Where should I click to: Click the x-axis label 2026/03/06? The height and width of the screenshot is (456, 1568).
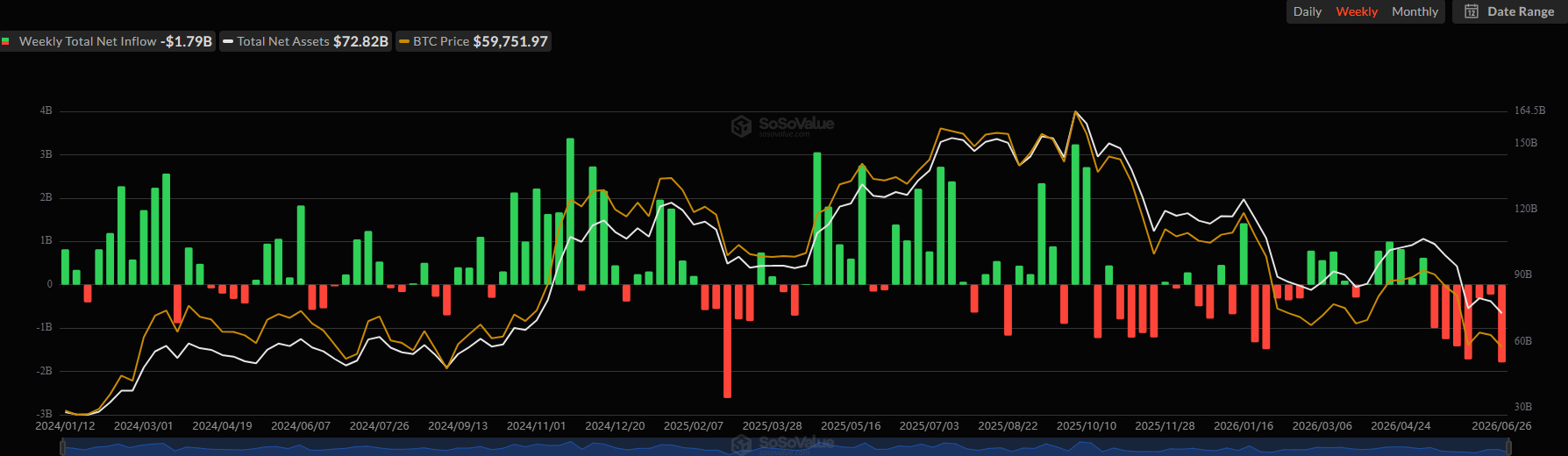[x=1322, y=425]
